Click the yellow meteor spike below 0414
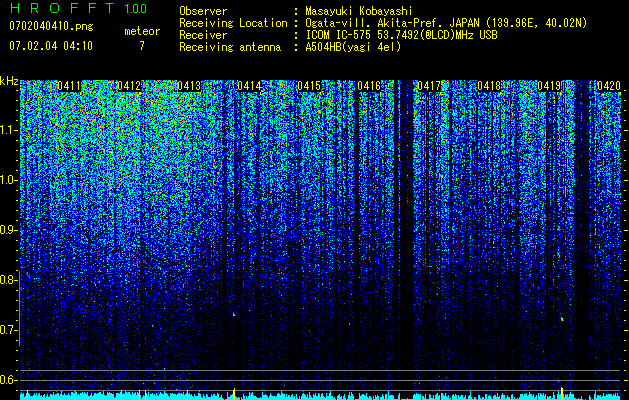The width and height of the screenshot is (629, 400). 234,393
